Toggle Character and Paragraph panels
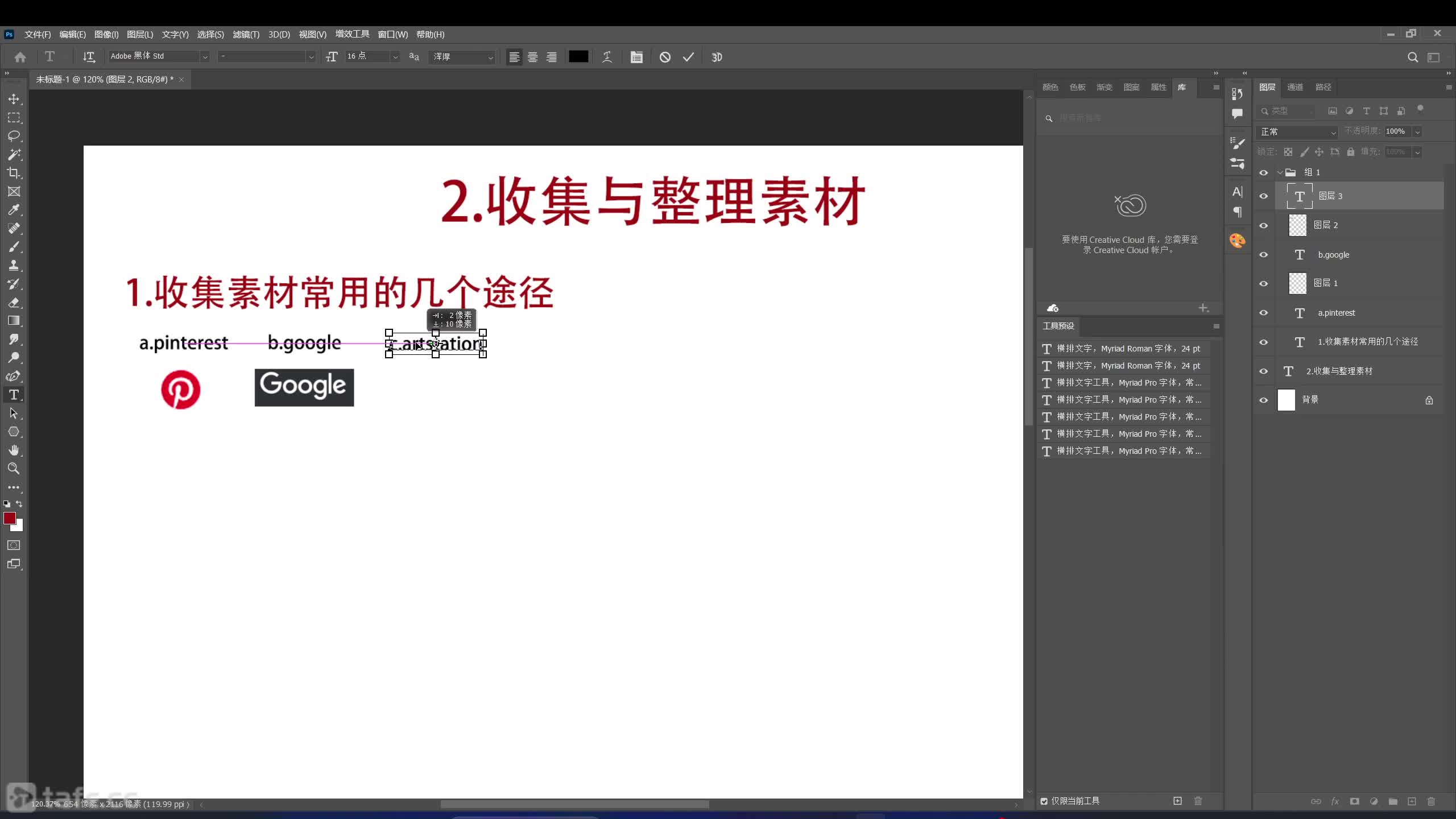1456x819 pixels. 636,57
